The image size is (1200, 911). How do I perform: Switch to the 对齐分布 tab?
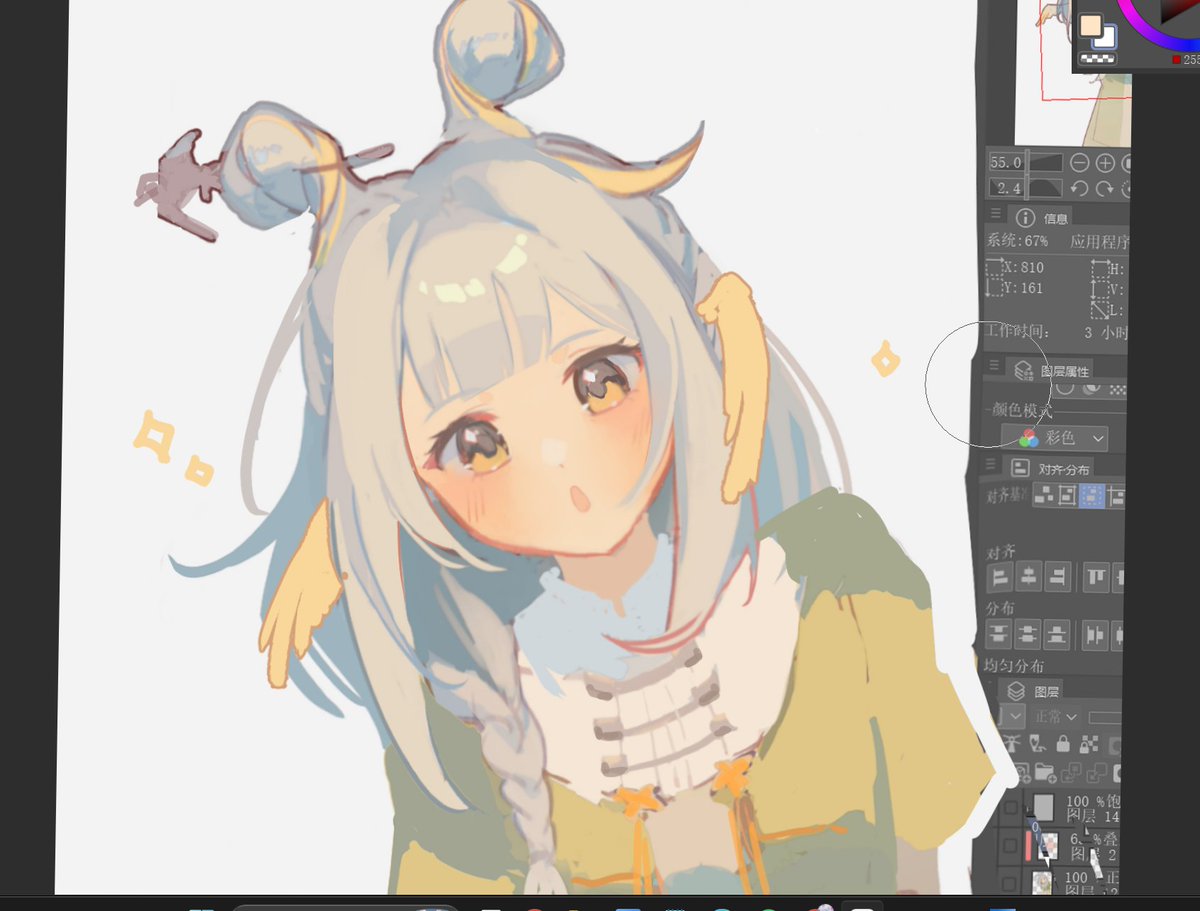[x=1050, y=469]
